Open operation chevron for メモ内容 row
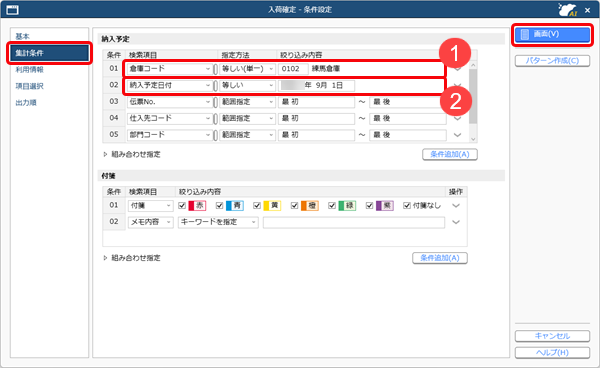Image resolution: width=600 pixels, height=368 pixels. [456, 222]
